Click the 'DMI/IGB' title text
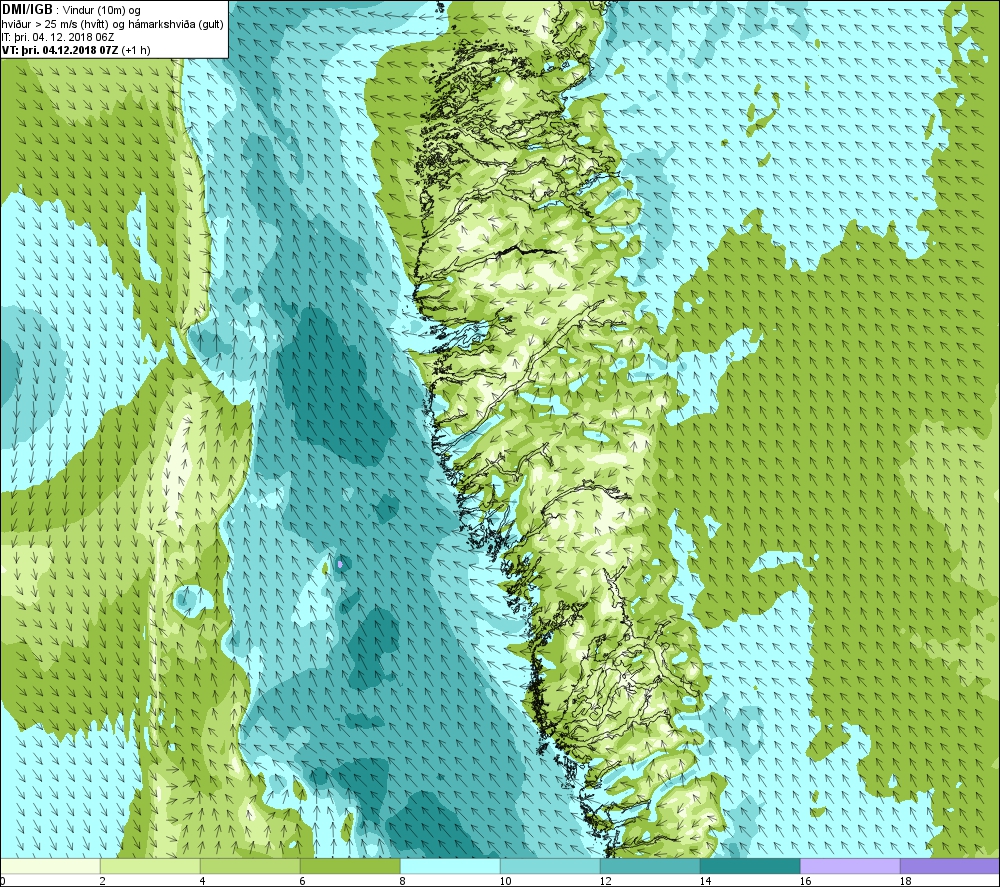This screenshot has height=887, width=1000. 27,10
